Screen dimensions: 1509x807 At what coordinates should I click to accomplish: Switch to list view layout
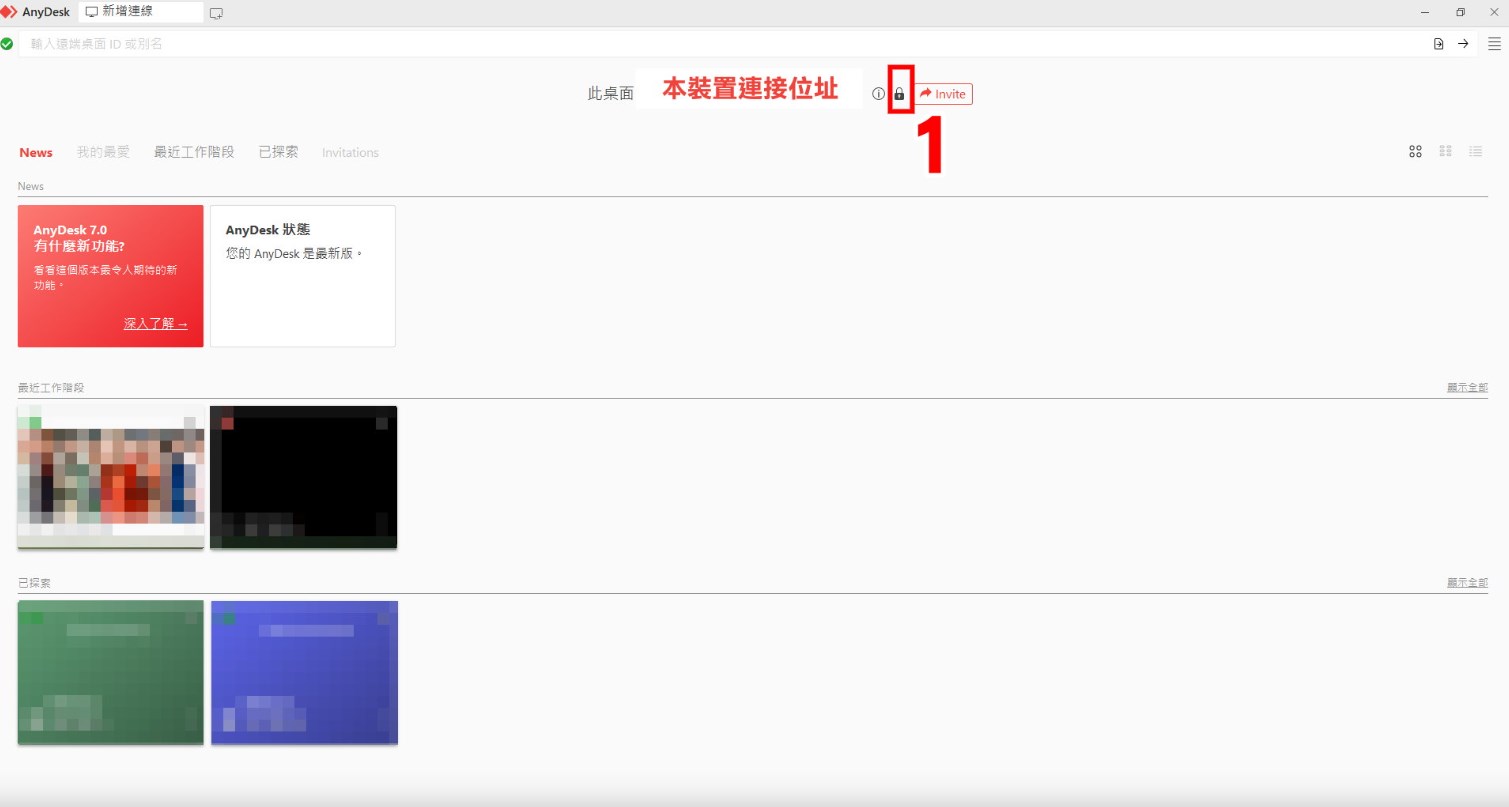[1475, 152]
